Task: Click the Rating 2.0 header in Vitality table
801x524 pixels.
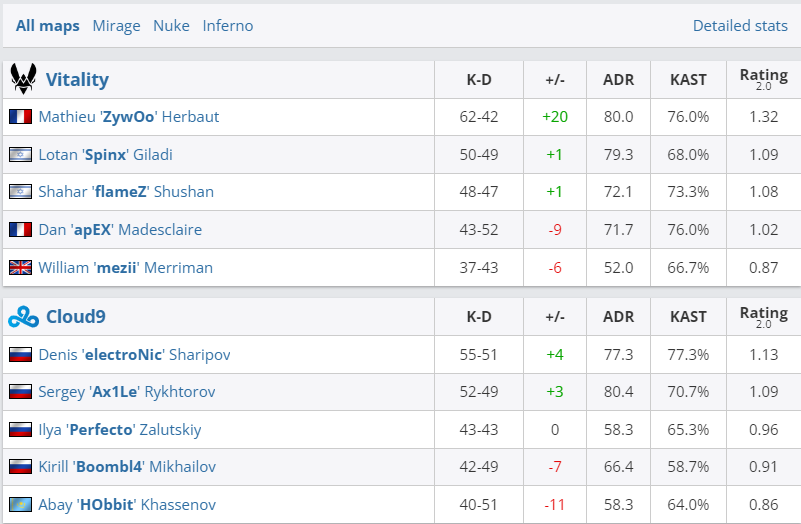Action: coord(763,79)
